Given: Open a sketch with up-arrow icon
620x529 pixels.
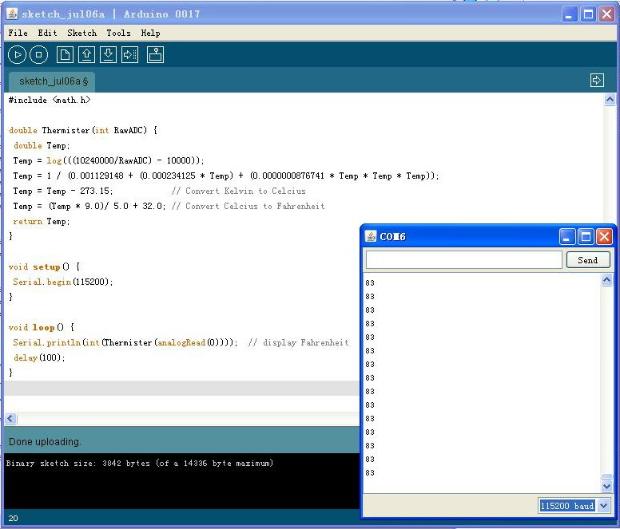Looking at the screenshot, I should [87, 55].
